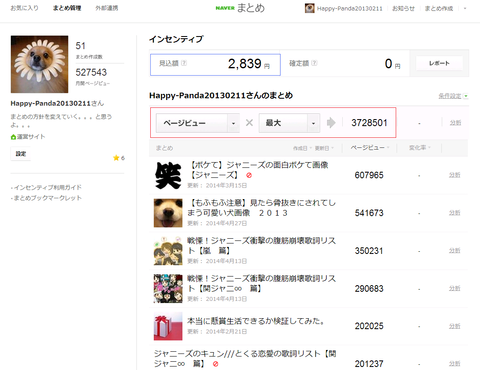Click the 笑 thumbnail image

168,175
